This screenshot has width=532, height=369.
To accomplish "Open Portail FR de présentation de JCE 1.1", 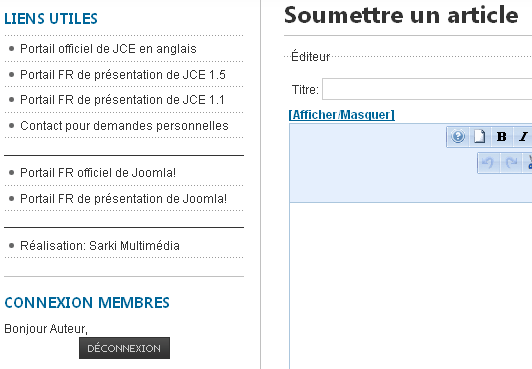I will pos(122,100).
